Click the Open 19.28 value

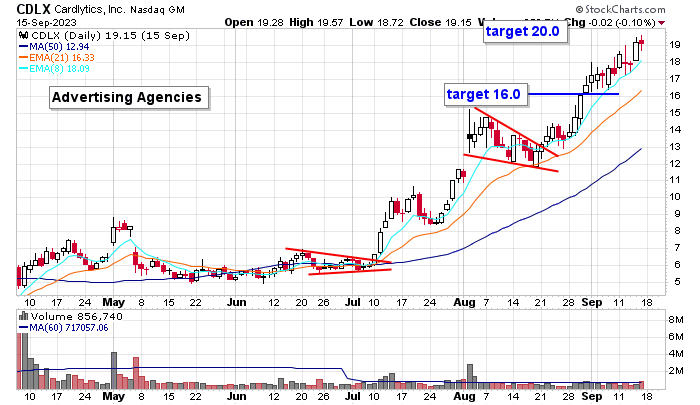point(254,22)
